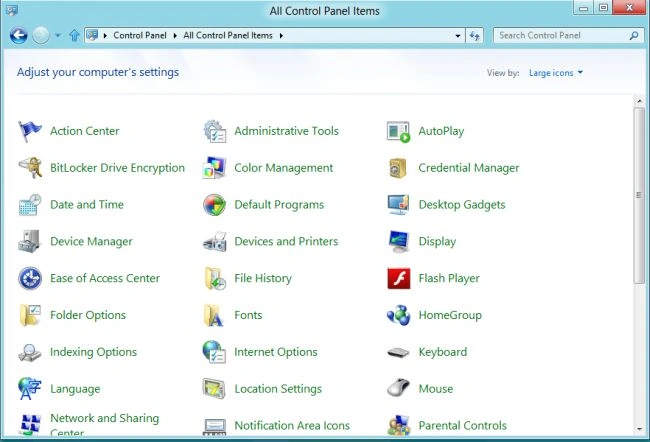This screenshot has height=442, width=650.
Task: Click the vertical scrollbar thumb
Action: click(639, 195)
